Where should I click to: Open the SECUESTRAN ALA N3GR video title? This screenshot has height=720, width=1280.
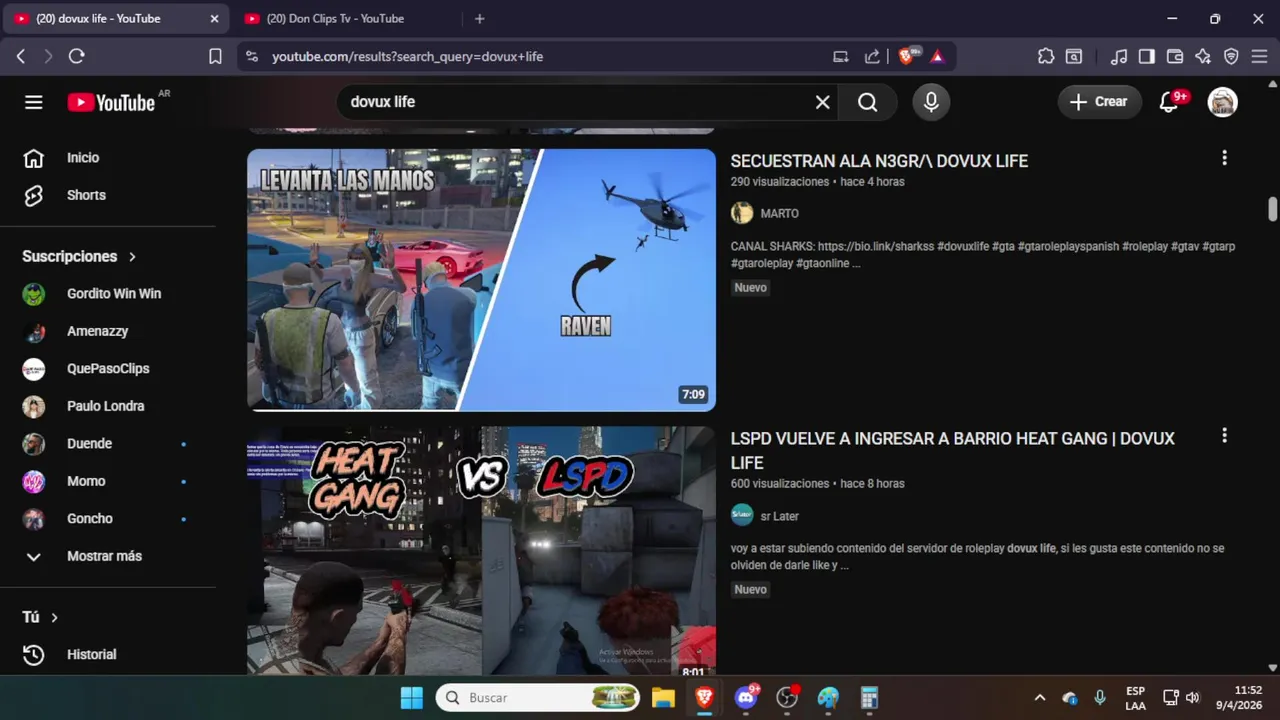[879, 161]
